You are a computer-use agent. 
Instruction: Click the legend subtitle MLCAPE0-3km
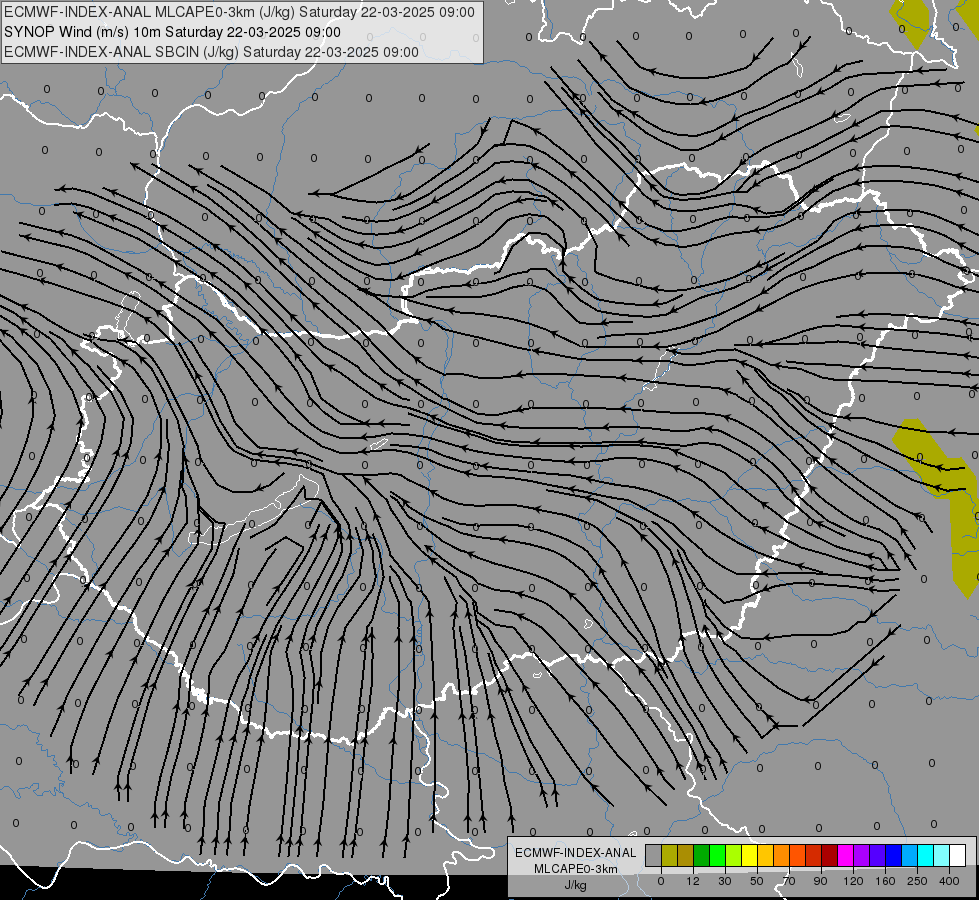pos(576,869)
